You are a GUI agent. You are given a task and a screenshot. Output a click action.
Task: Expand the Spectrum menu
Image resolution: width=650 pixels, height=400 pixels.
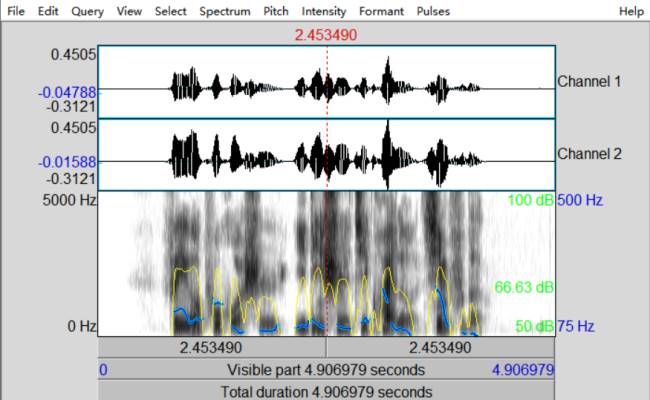224,11
